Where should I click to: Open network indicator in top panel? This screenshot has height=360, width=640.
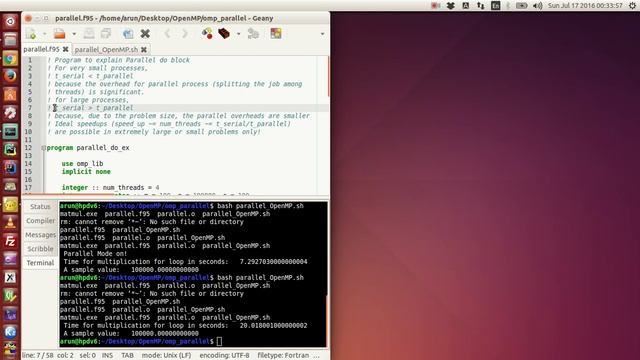pos(480,5)
